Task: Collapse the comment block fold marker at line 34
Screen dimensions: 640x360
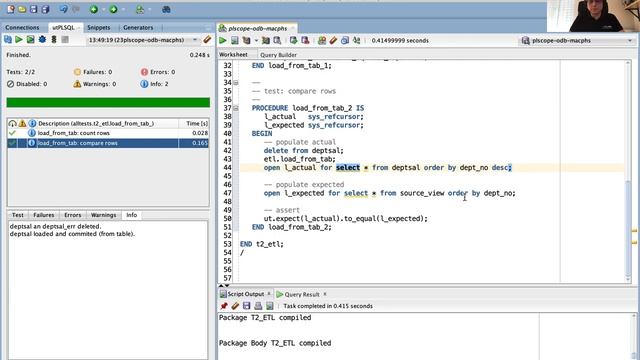Action: [x=236, y=82]
